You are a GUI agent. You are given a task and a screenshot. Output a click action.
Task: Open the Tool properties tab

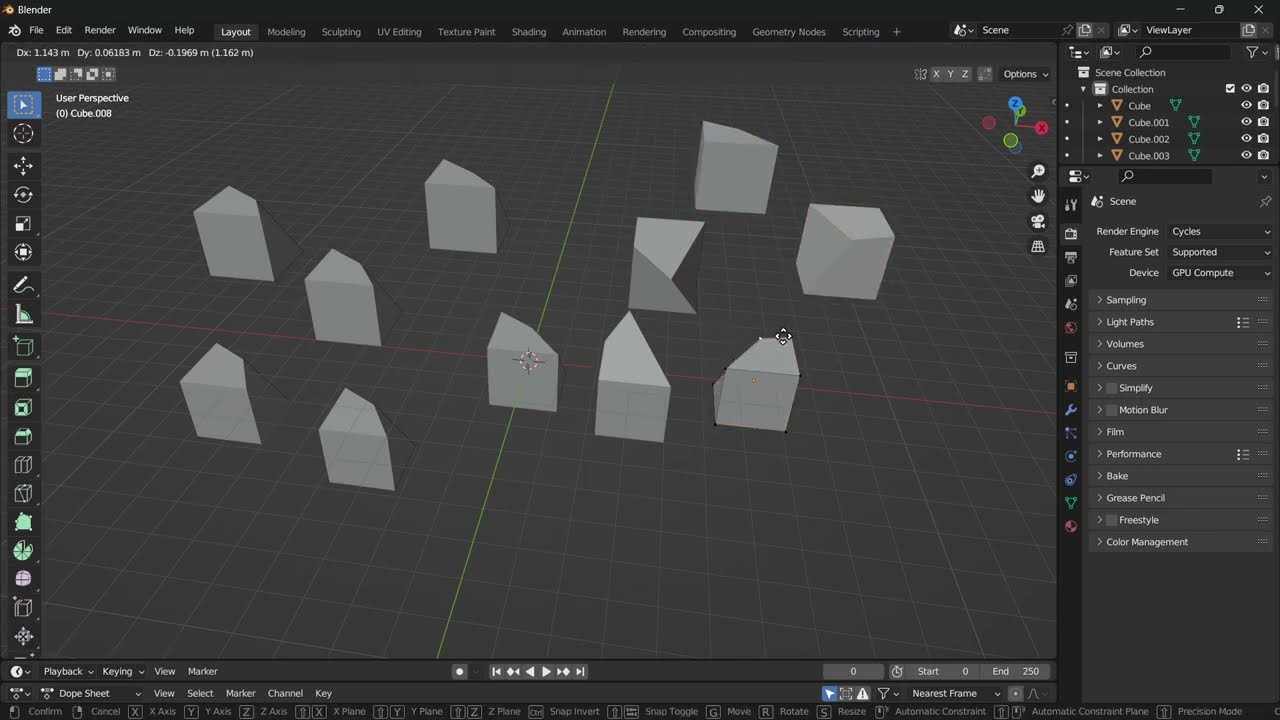[1071, 204]
